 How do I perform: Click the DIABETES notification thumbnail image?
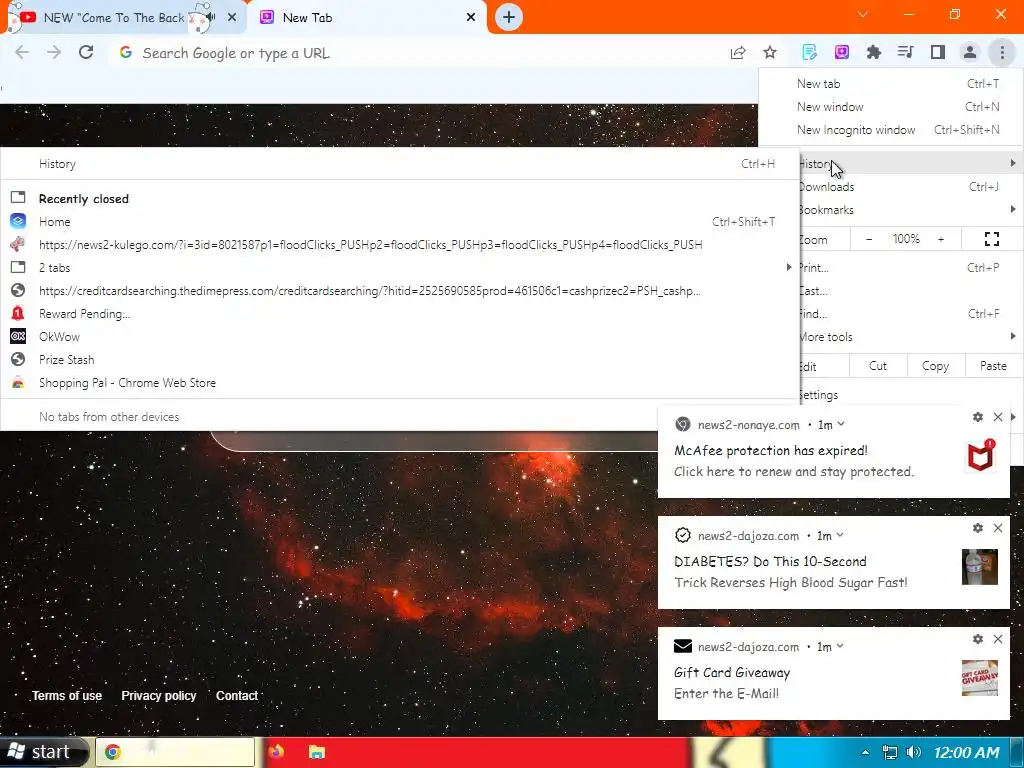click(980, 566)
